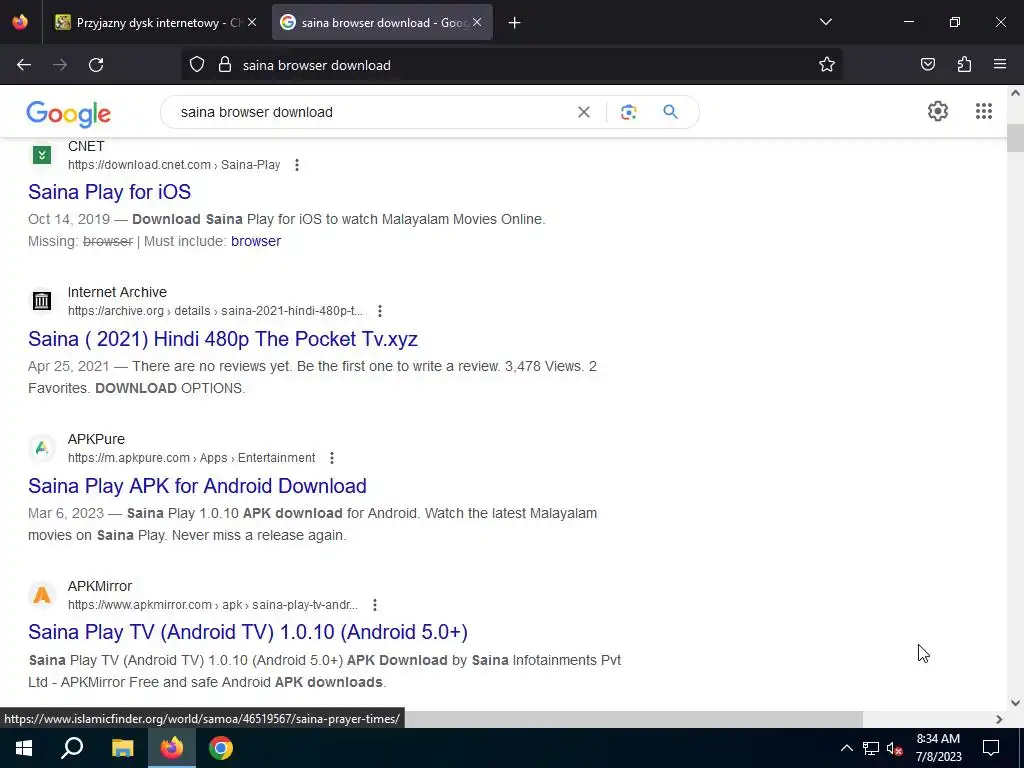
Task: Click the magnifier Google search button
Action: [671, 112]
